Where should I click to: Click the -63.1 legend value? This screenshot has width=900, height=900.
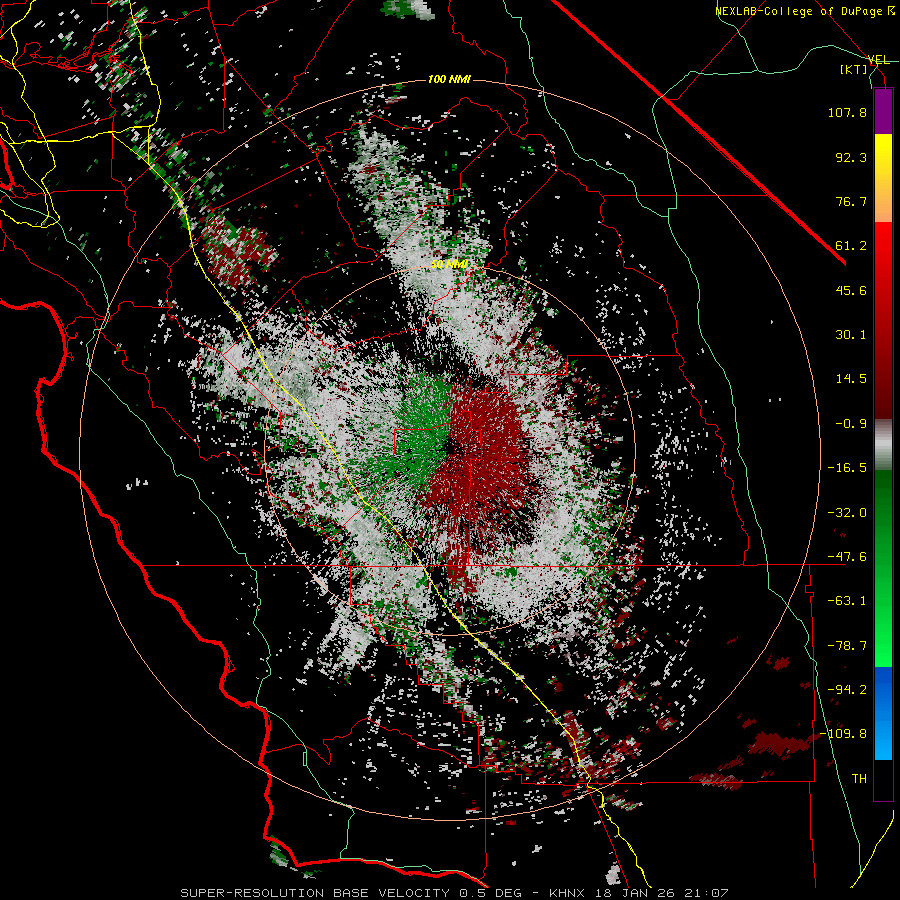[847, 601]
